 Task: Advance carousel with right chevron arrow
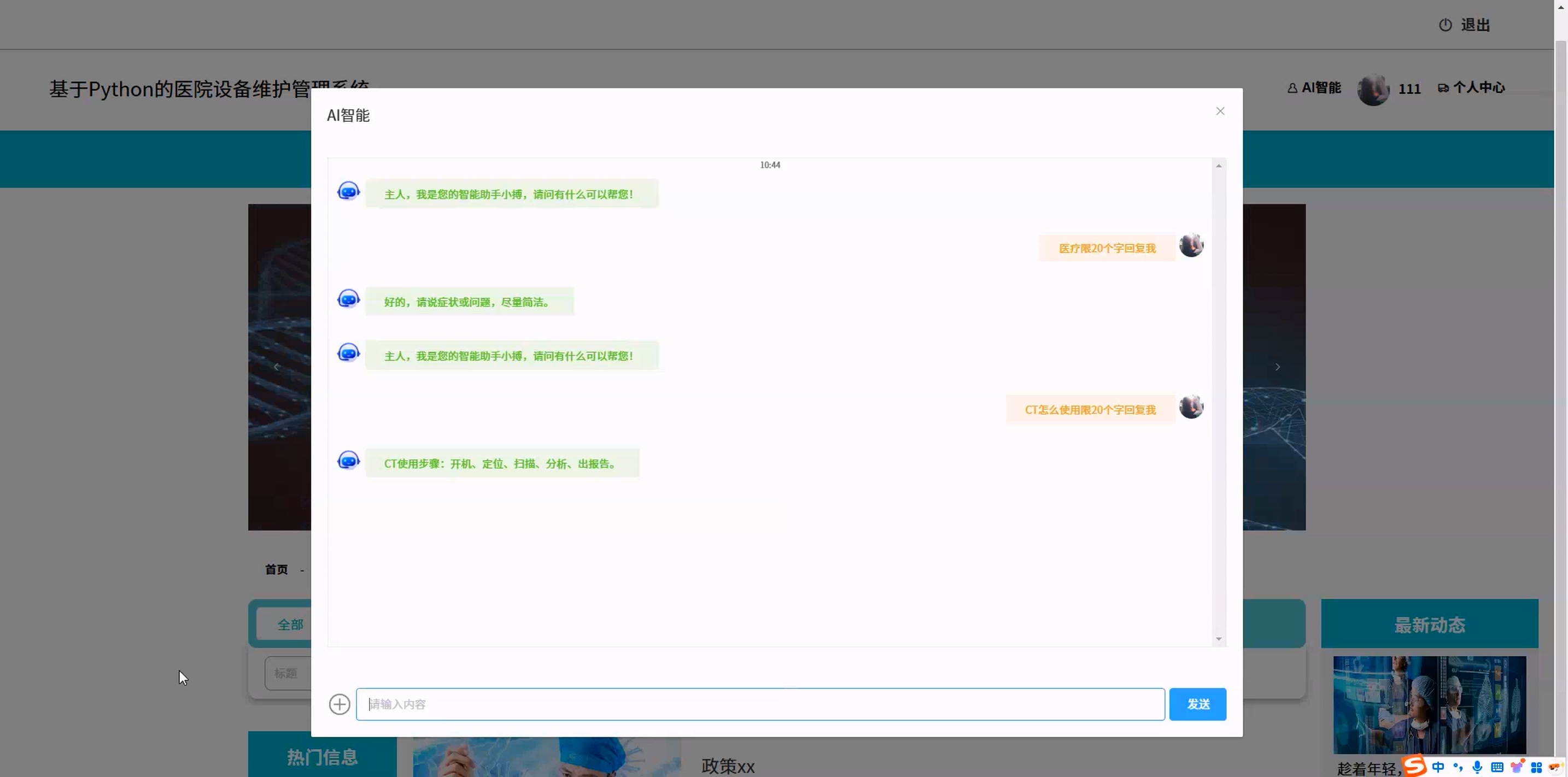(1277, 367)
